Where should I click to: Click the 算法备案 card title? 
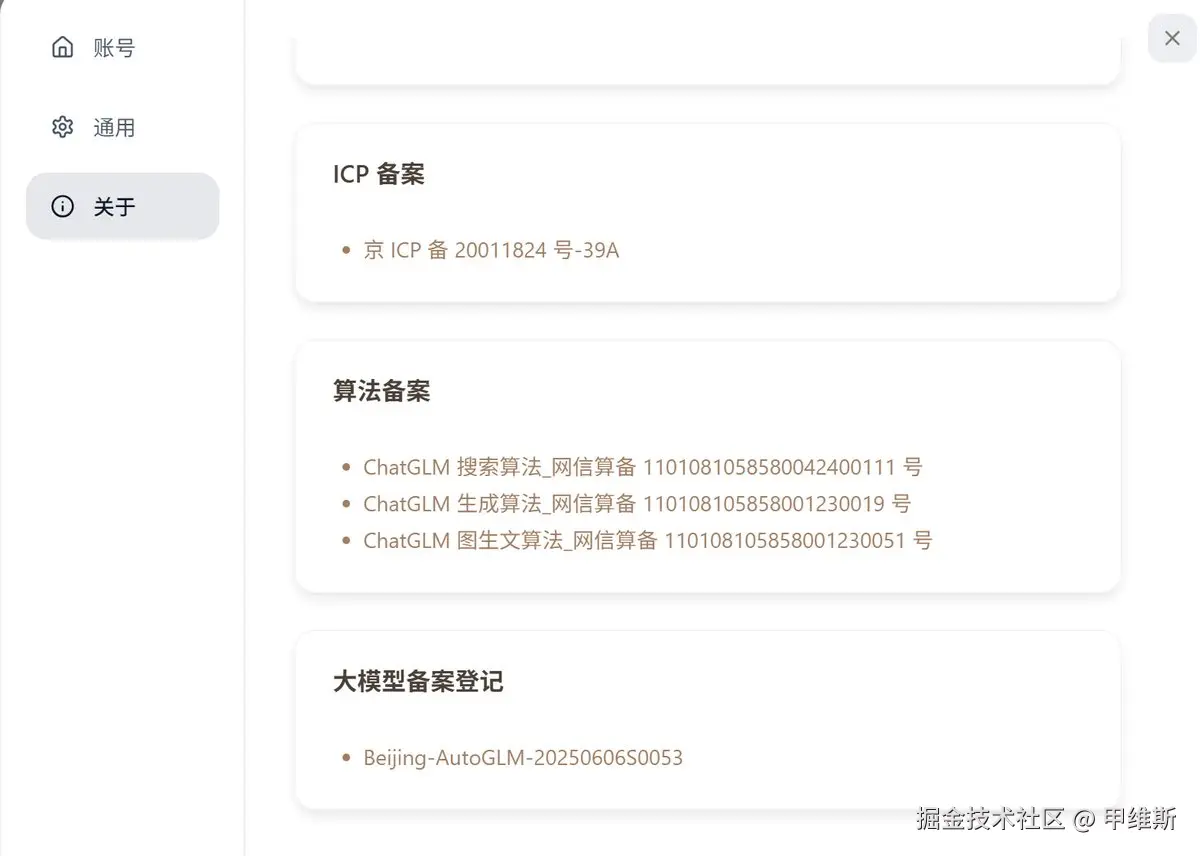[x=381, y=391]
